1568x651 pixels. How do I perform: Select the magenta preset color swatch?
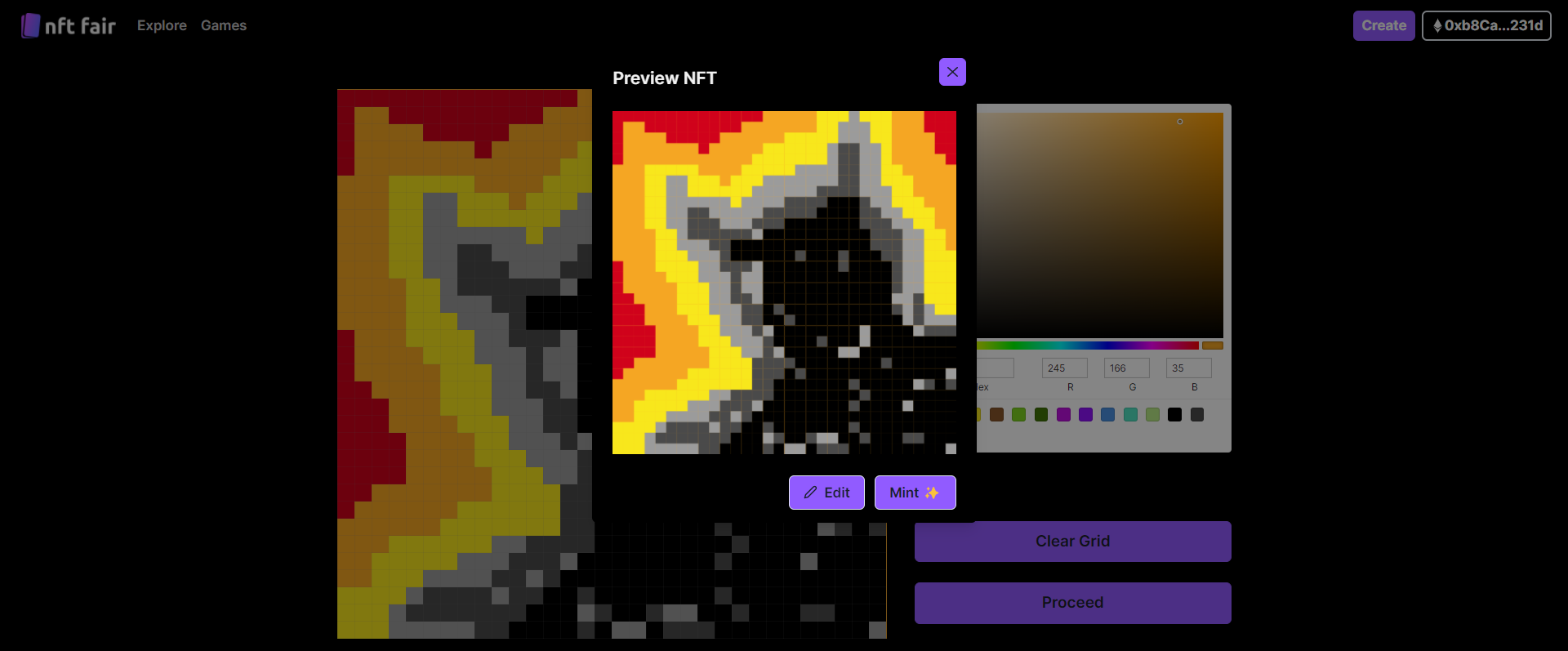click(x=1063, y=415)
